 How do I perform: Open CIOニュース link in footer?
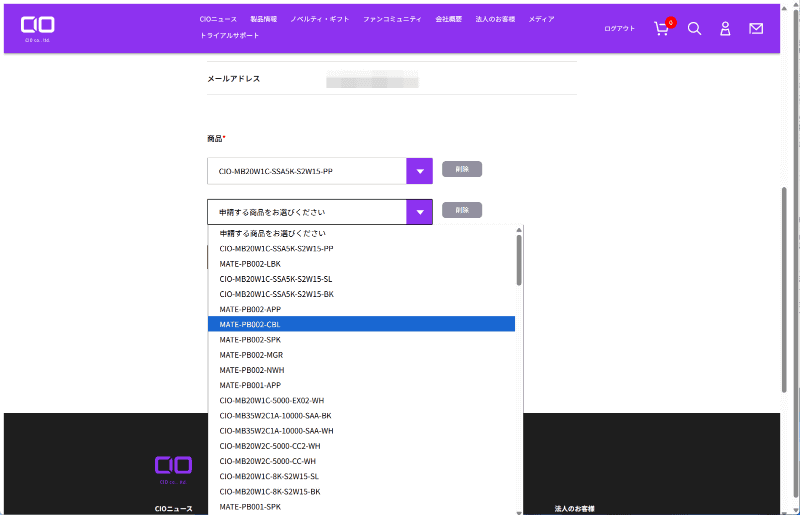click(x=173, y=509)
